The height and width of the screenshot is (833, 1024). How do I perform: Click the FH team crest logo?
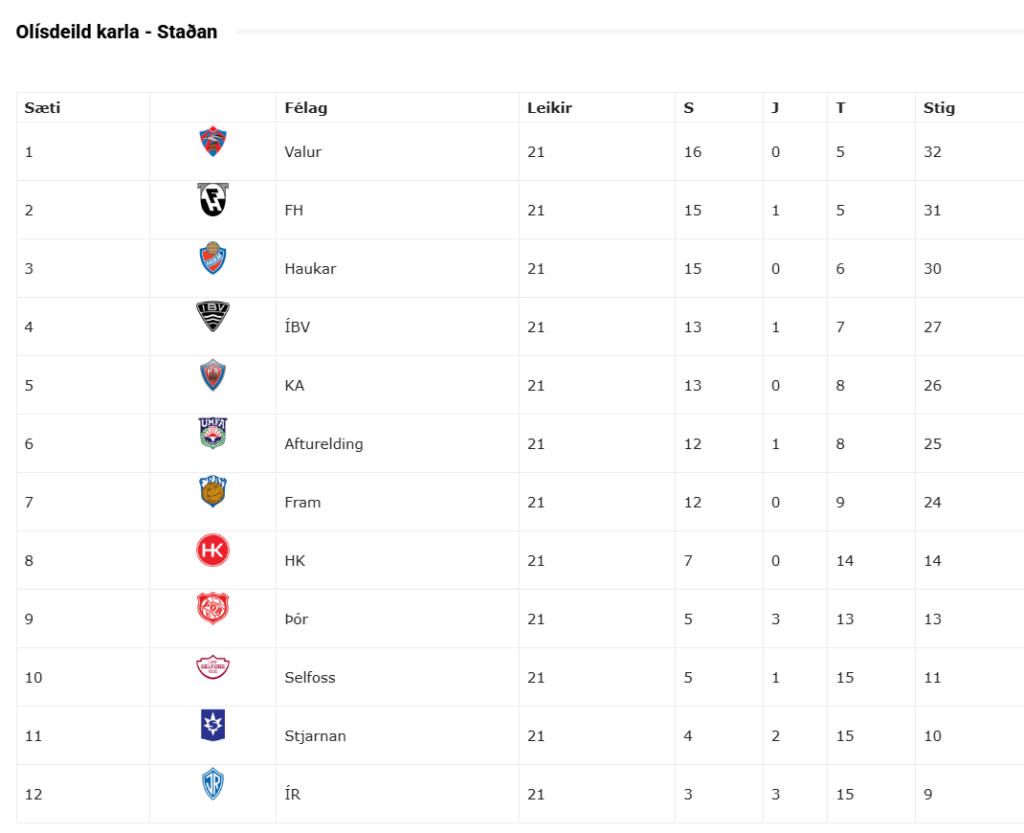tap(212, 200)
